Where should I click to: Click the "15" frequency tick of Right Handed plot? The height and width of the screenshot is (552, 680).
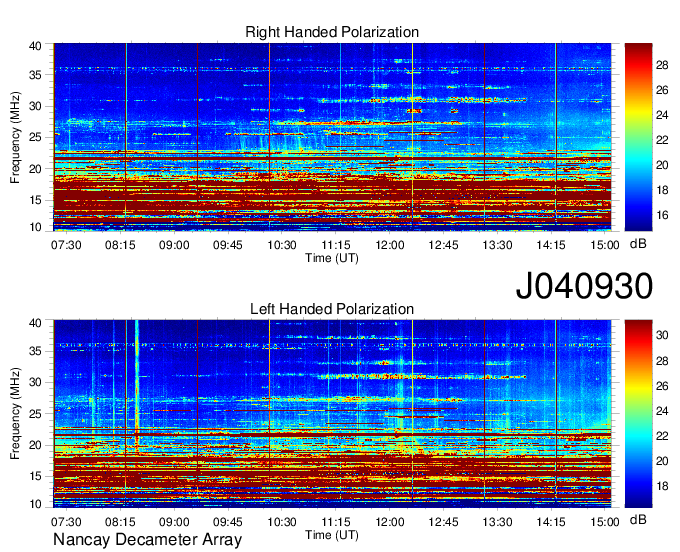tap(35, 200)
